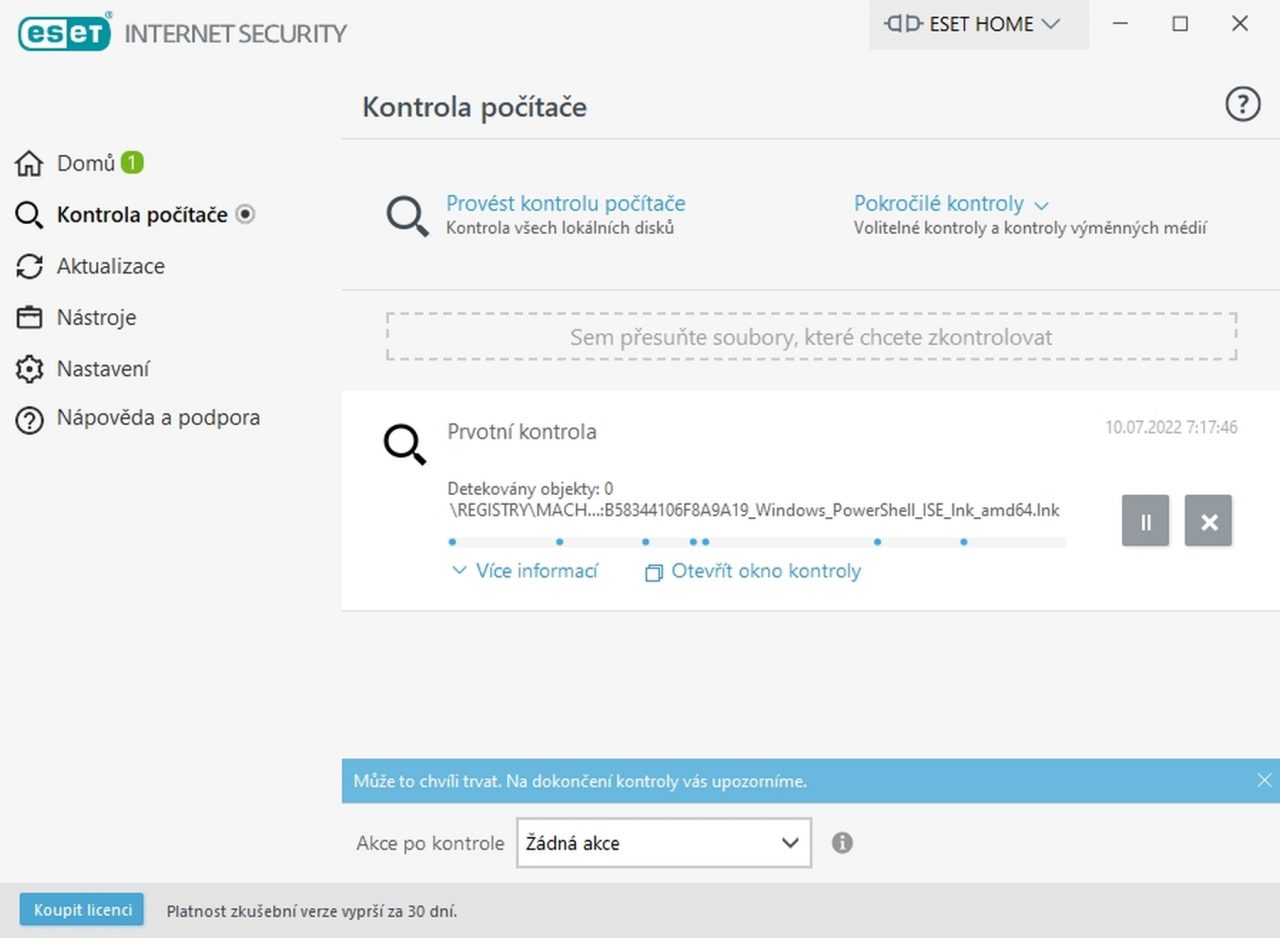Open the help question mark icon

click(x=1242, y=104)
